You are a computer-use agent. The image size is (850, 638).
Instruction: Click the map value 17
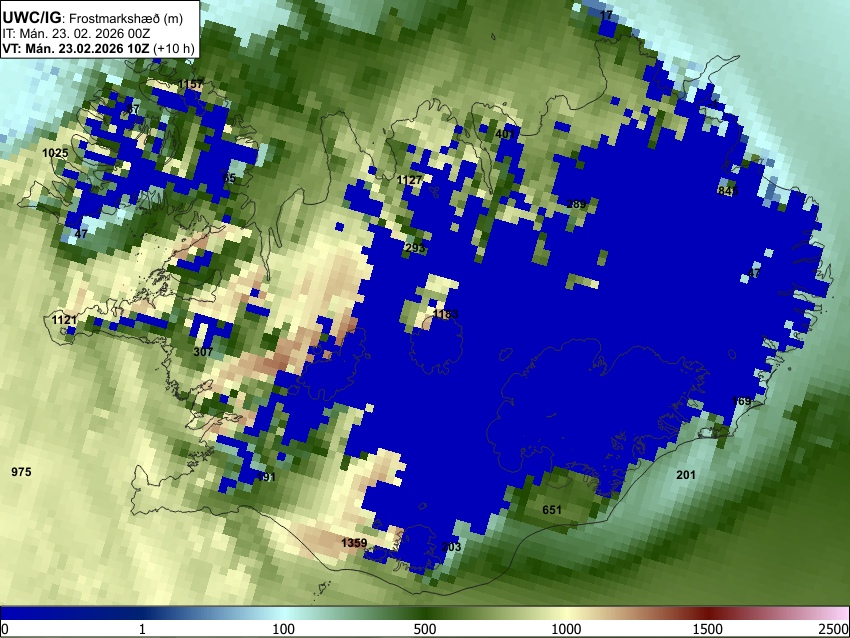point(606,15)
